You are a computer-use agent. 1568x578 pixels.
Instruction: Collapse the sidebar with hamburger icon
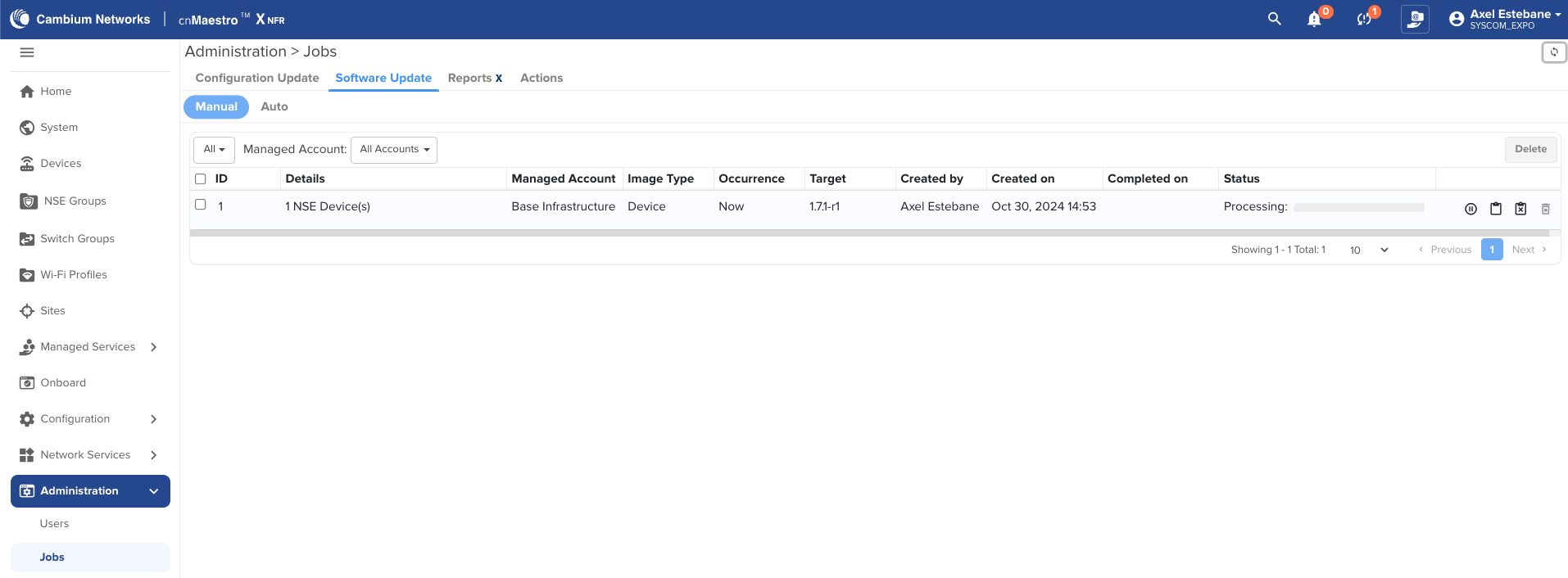click(27, 52)
